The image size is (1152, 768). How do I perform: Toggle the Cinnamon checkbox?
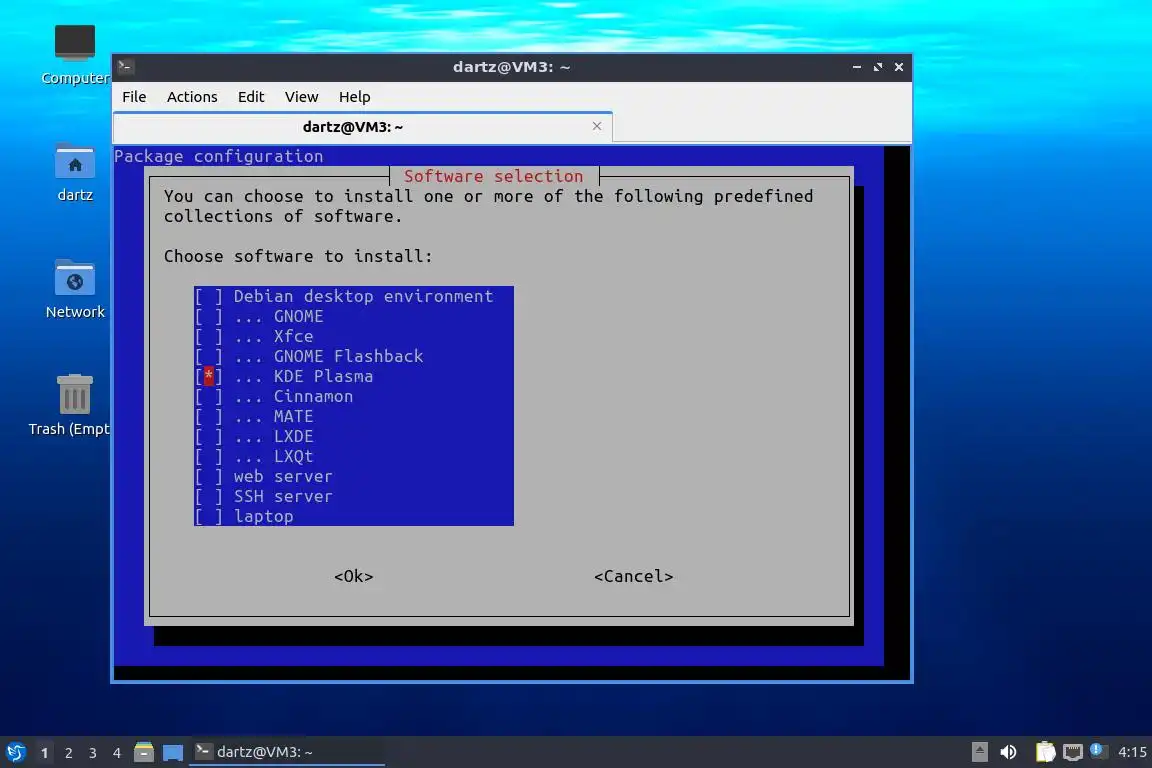209,396
